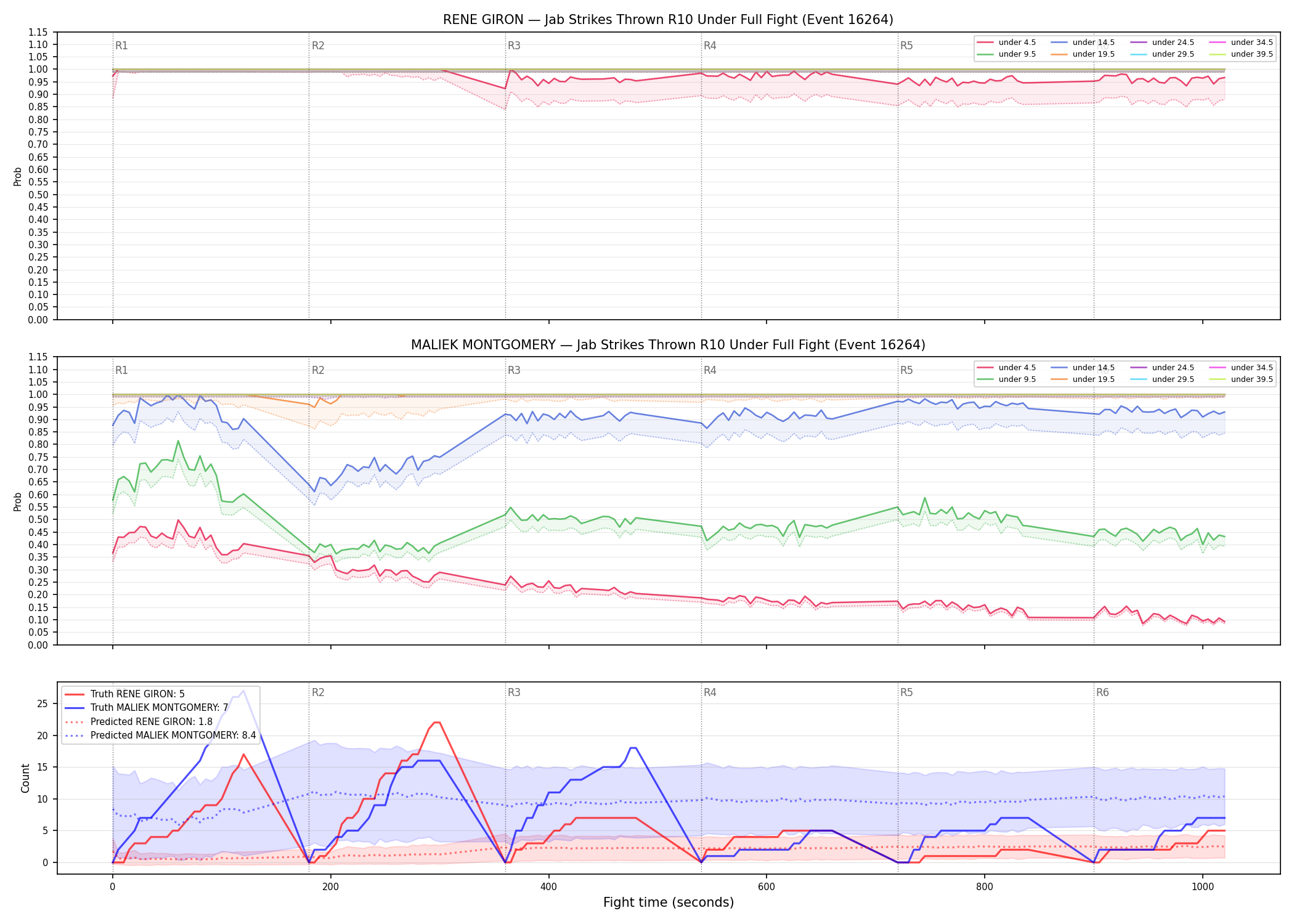Click the RENE GIRON chart title
The image size is (1294, 924).
(668, 20)
